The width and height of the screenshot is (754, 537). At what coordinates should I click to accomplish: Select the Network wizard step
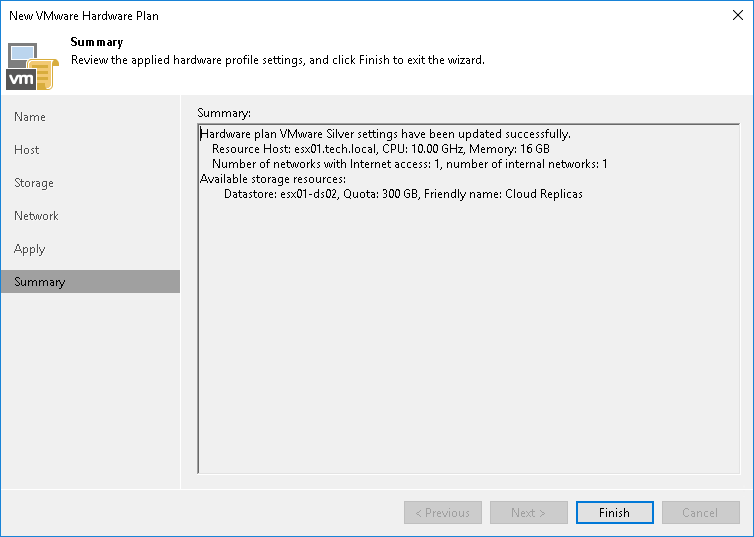coord(90,216)
